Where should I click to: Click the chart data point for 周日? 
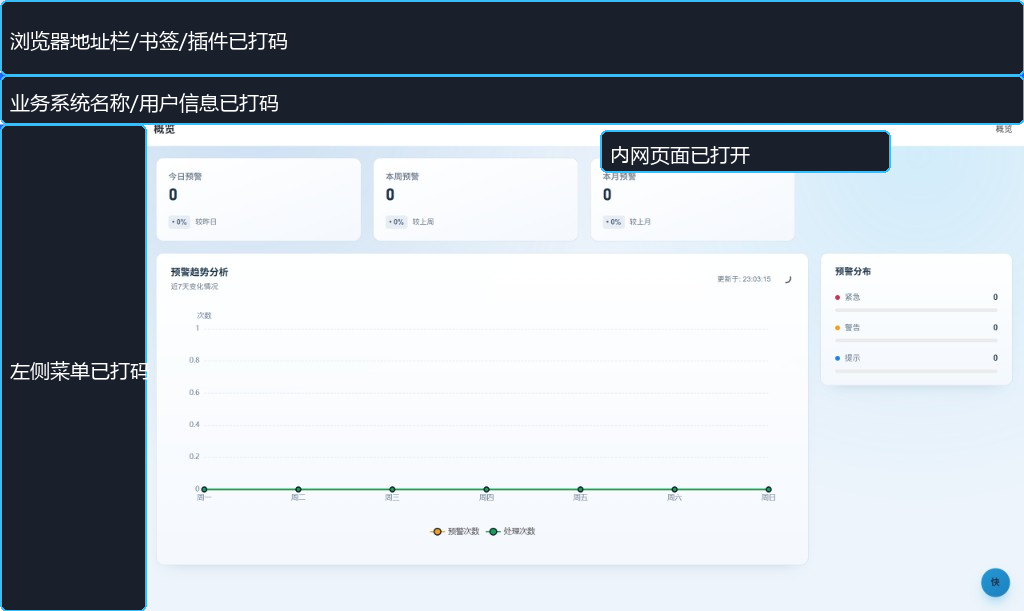pos(769,489)
